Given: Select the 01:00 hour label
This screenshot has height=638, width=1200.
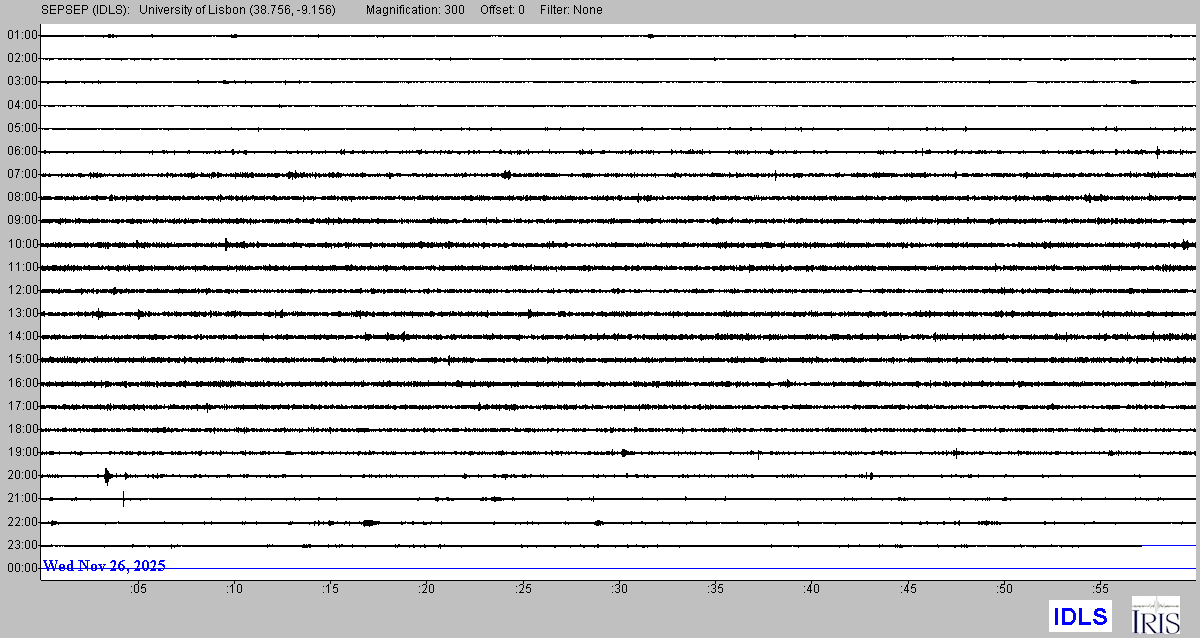Looking at the screenshot, I should tap(22, 35).
